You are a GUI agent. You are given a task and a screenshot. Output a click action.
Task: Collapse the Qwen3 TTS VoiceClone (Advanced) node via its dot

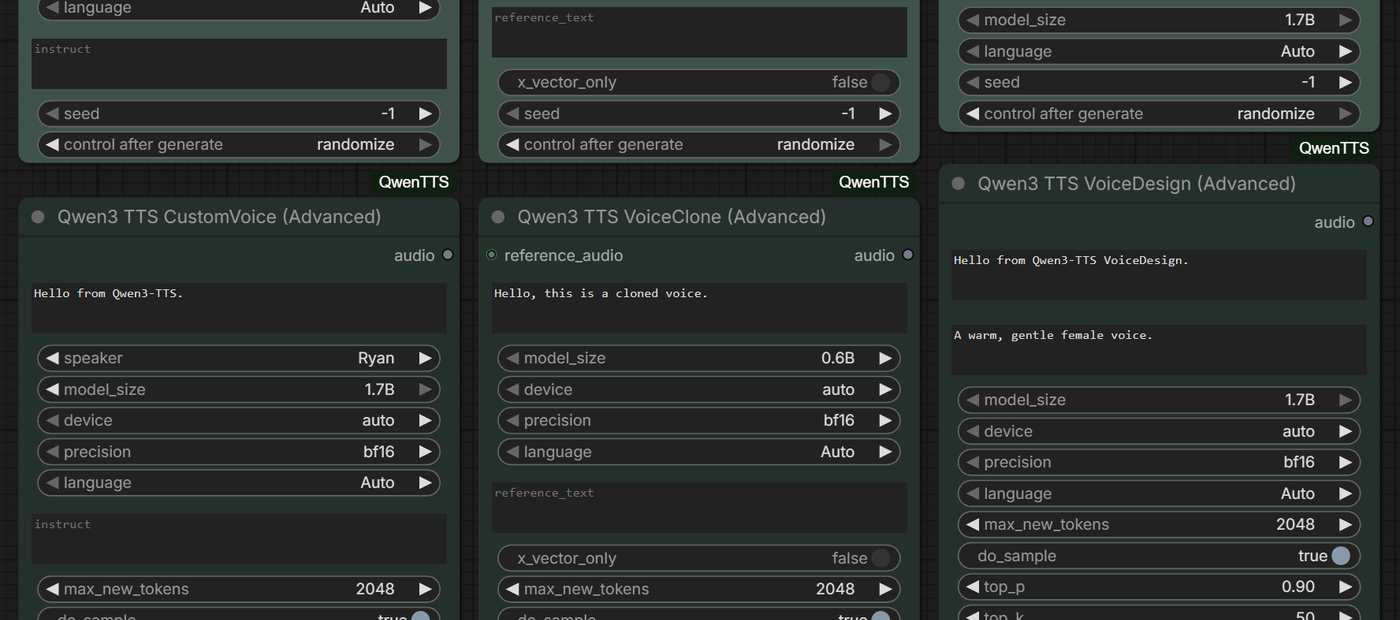(498, 217)
